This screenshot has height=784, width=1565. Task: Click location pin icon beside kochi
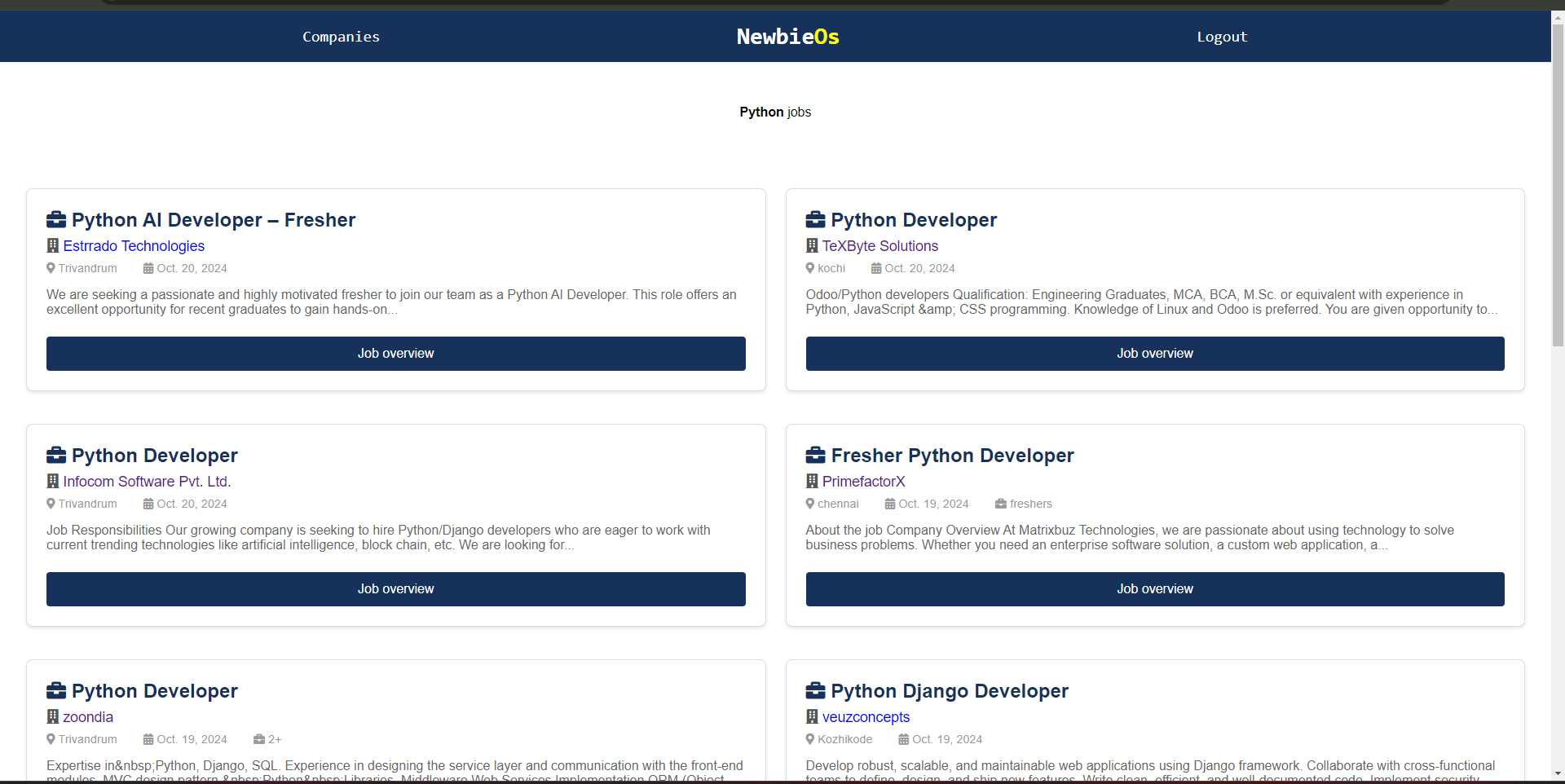click(x=810, y=268)
